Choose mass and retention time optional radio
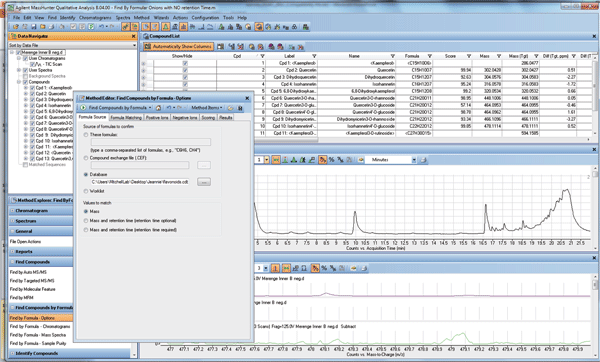The image size is (600, 362). [86, 220]
